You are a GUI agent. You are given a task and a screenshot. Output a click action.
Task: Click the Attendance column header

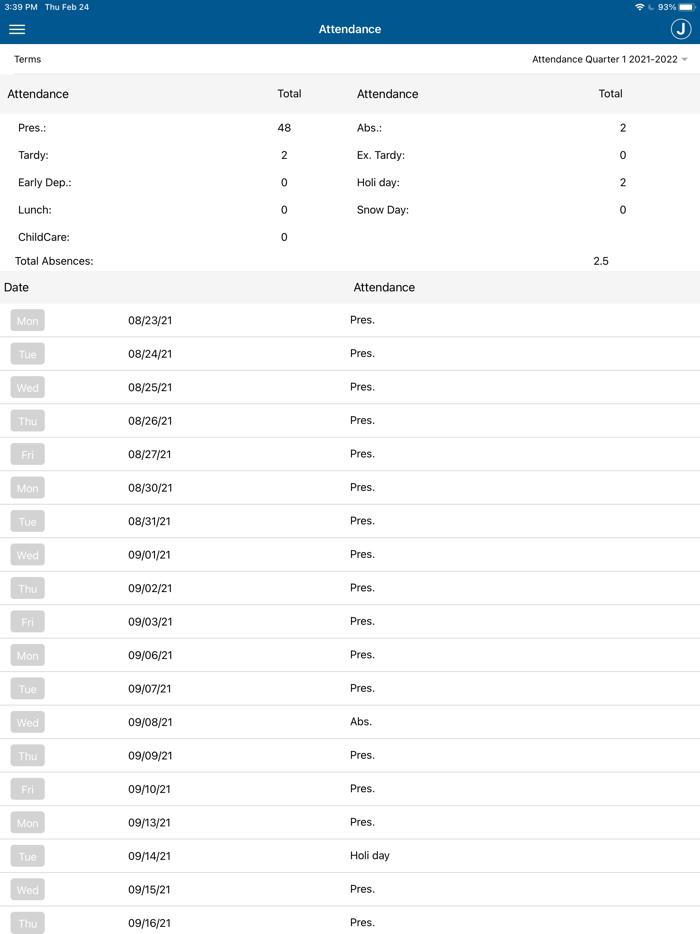click(x=384, y=287)
